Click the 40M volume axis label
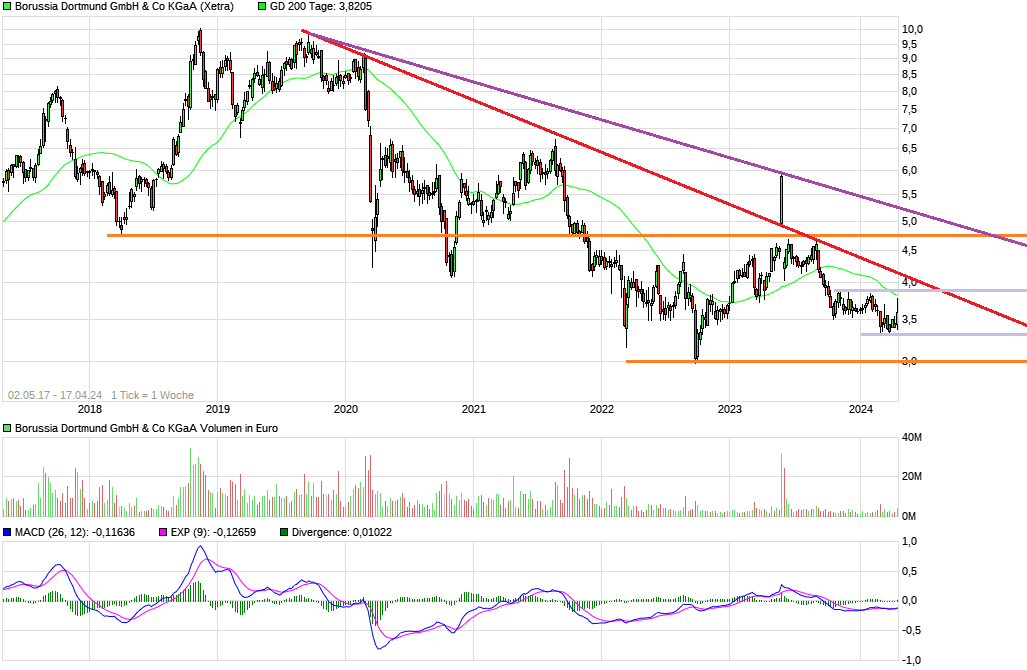 point(912,437)
